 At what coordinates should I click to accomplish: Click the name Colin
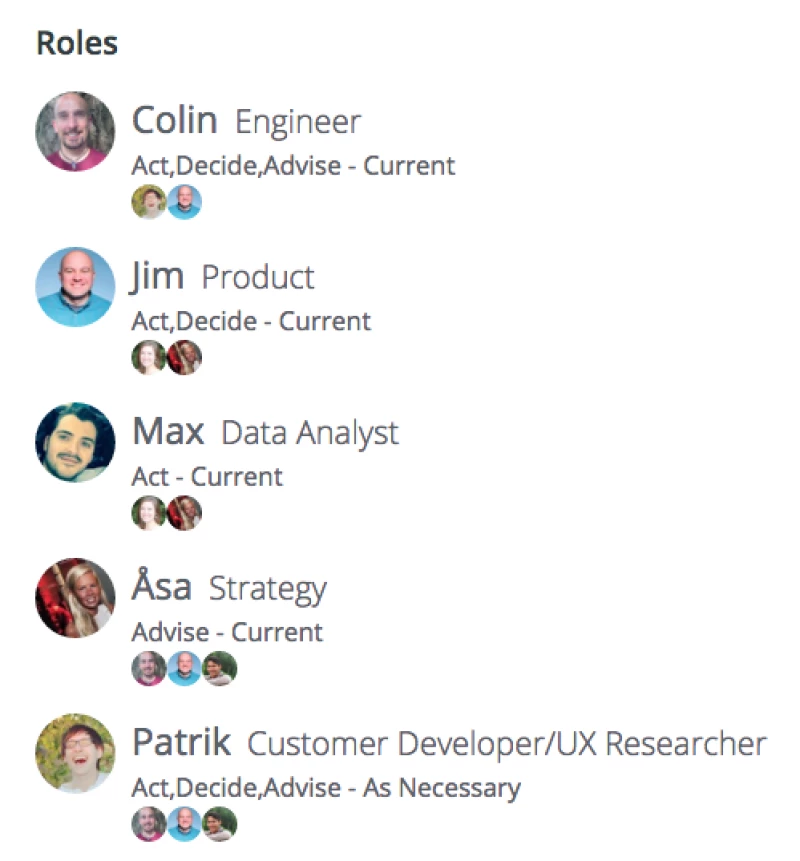coord(174,121)
